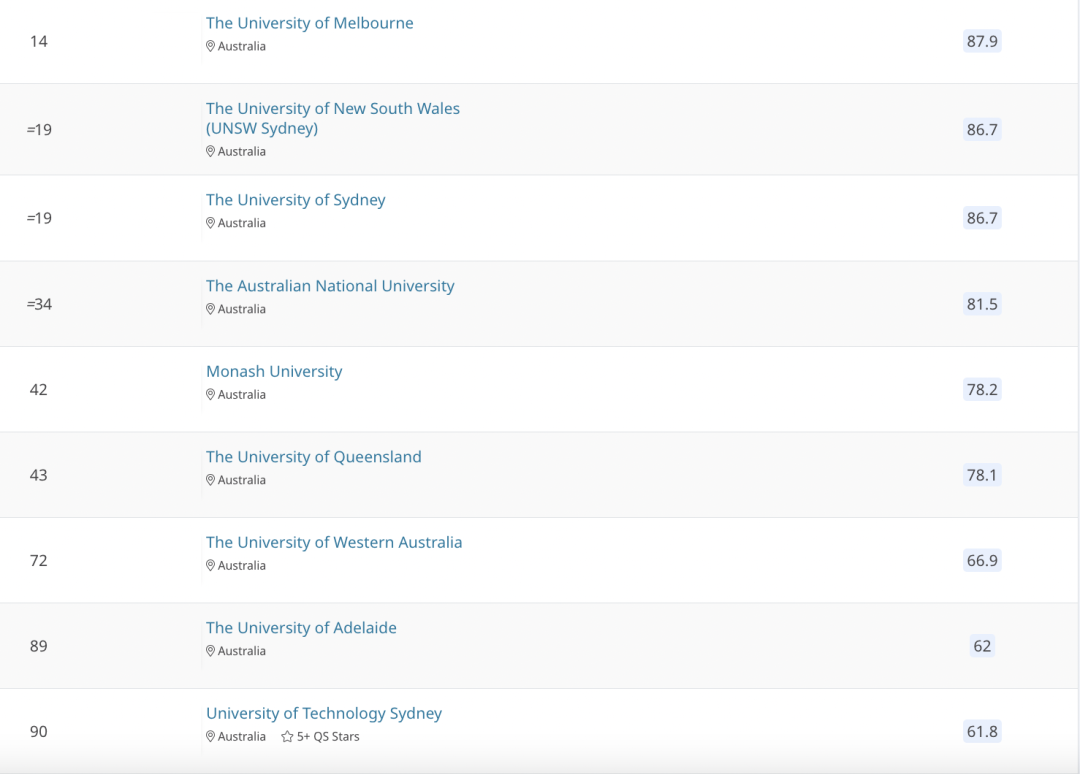Open Monash University link

click(274, 372)
